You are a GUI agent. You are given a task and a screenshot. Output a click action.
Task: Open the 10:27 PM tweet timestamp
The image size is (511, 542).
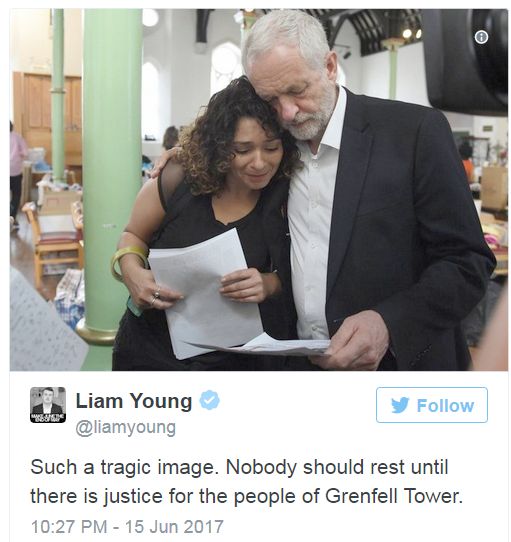(69, 526)
